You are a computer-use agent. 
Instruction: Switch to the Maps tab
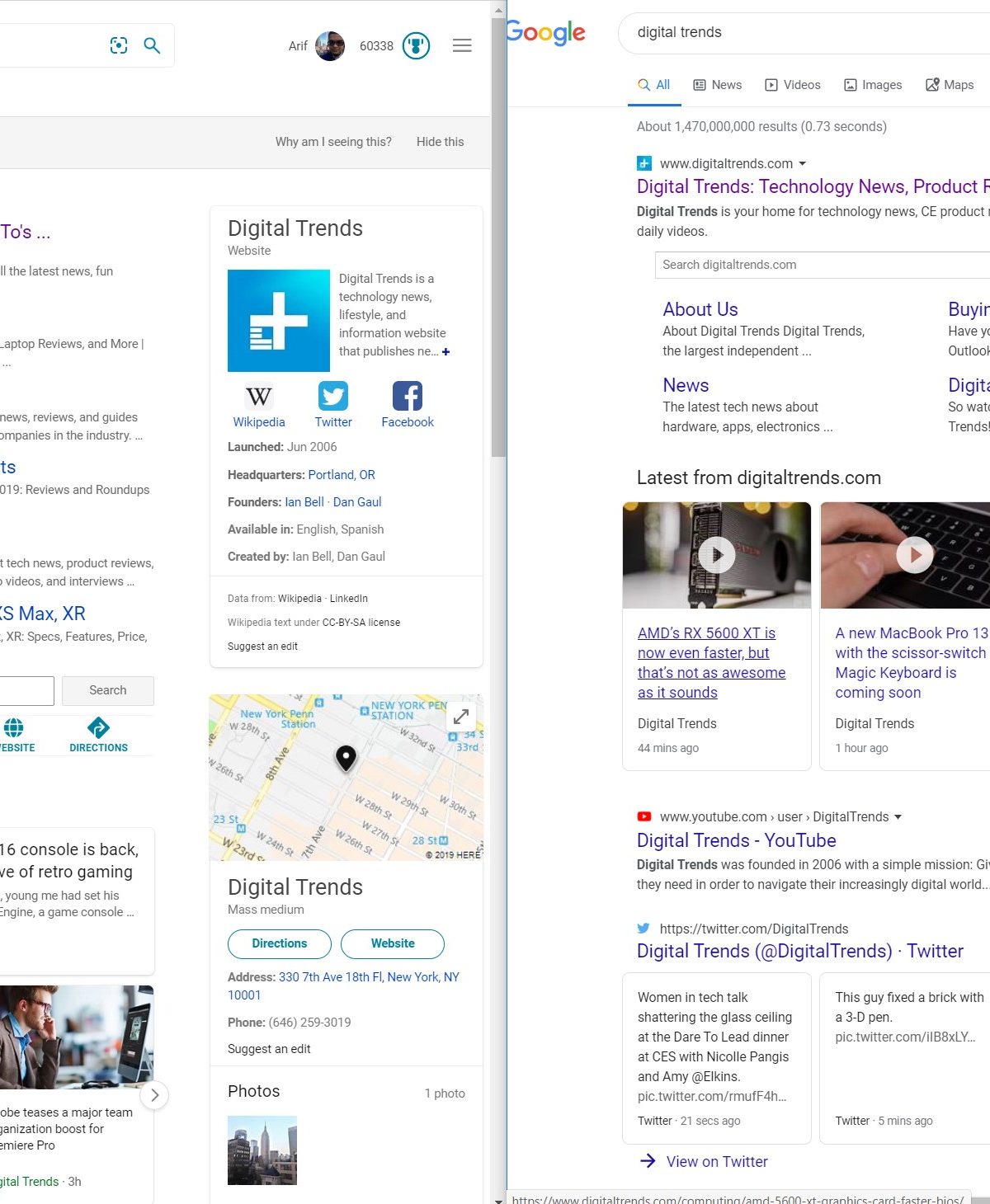click(x=950, y=85)
